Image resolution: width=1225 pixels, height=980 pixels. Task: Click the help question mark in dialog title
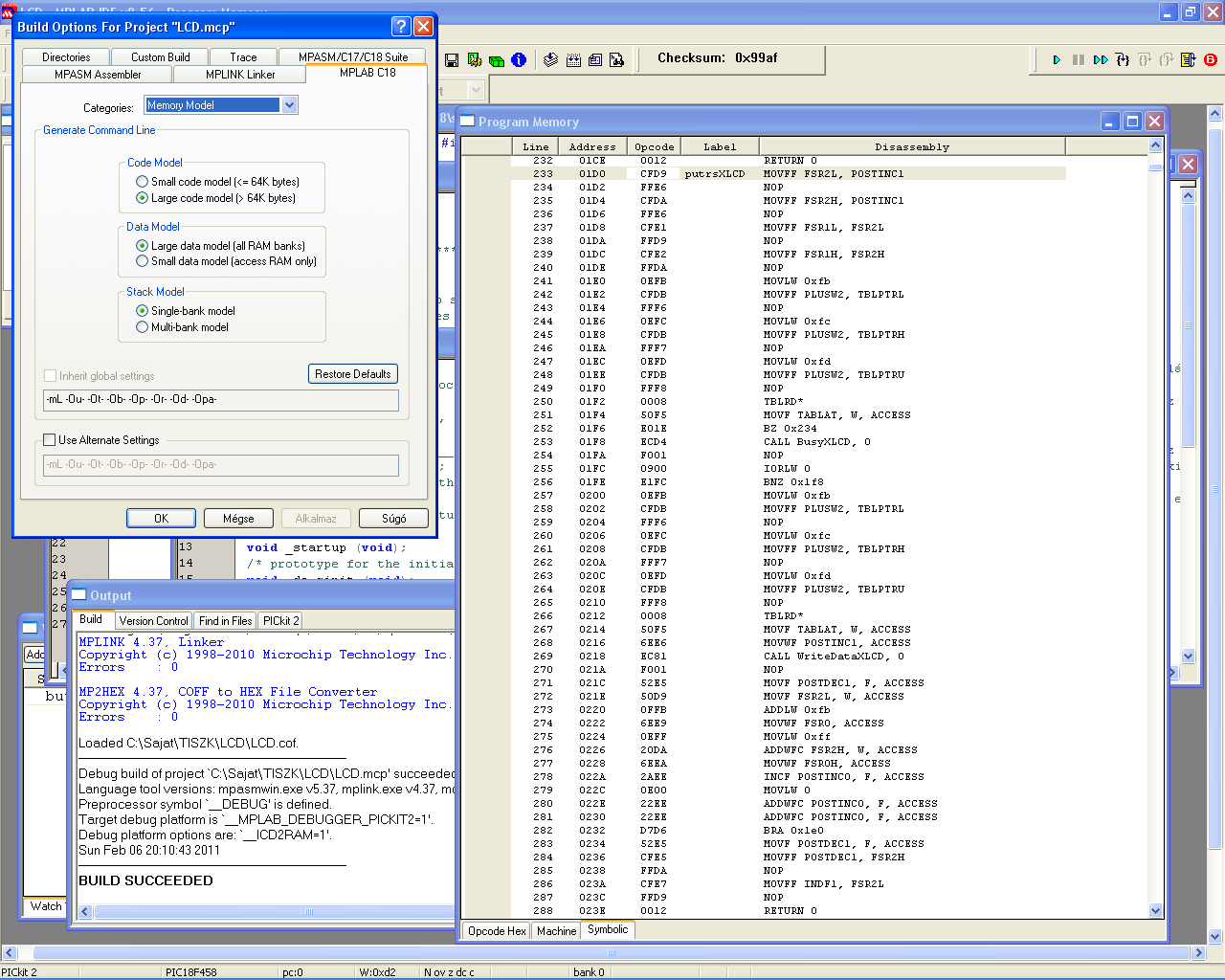coord(401,27)
